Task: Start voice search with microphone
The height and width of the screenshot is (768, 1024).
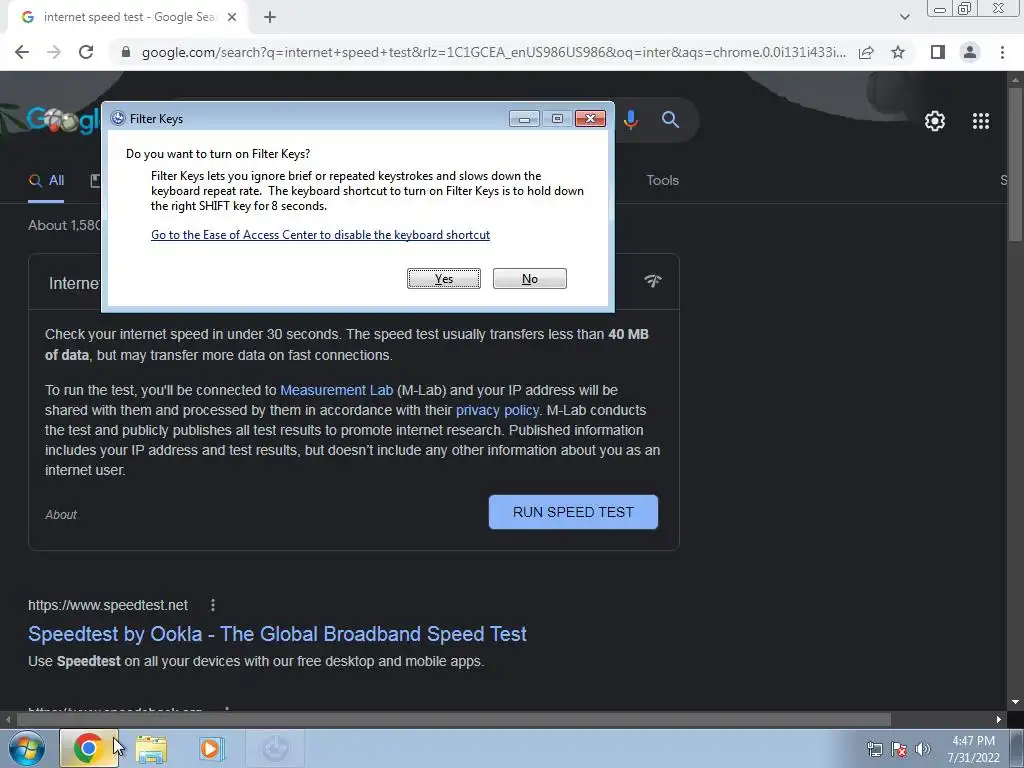Action: (x=630, y=120)
